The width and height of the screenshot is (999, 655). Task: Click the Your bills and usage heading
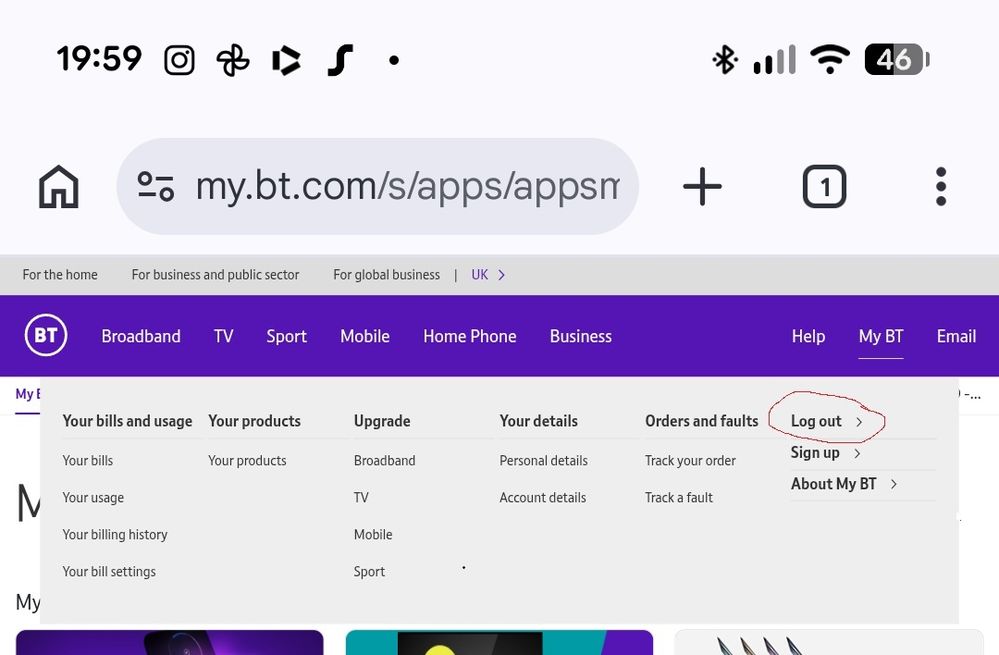pyautogui.click(x=127, y=421)
